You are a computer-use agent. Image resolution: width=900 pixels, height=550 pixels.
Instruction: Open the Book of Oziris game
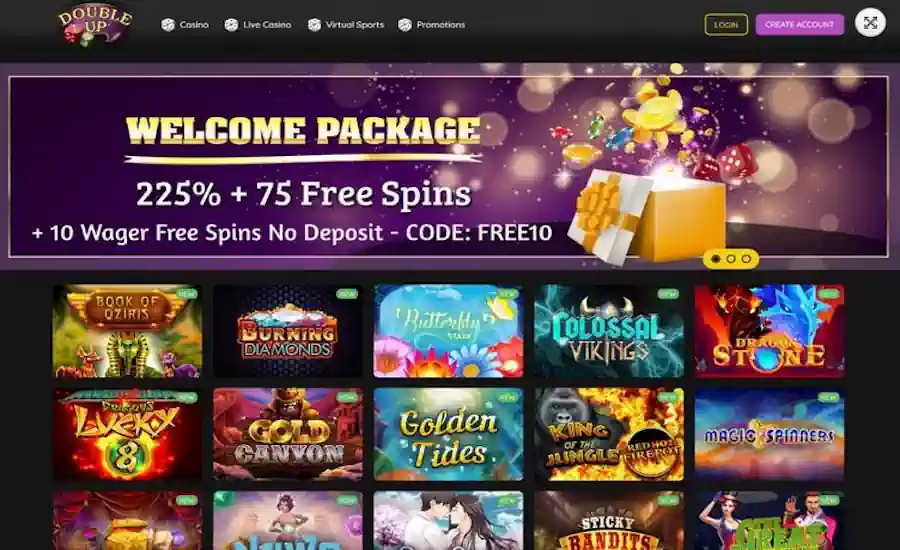click(127, 331)
